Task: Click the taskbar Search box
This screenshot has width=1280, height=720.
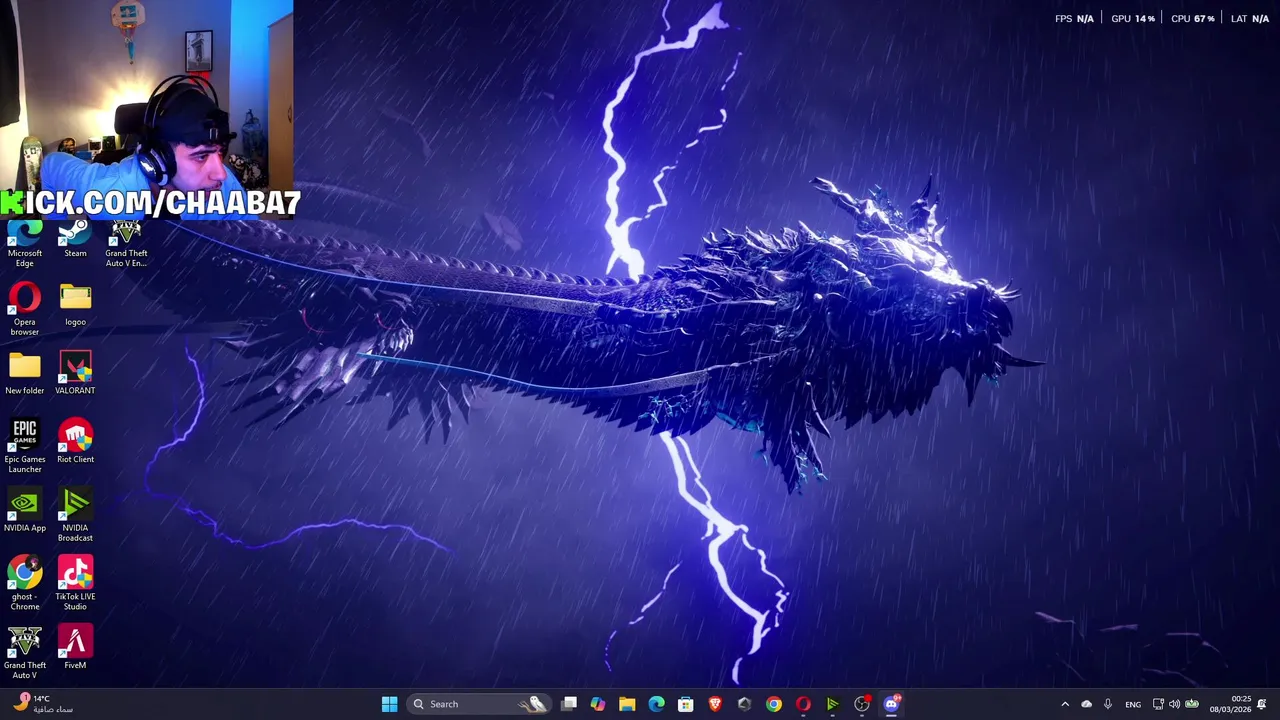Action: click(478, 704)
